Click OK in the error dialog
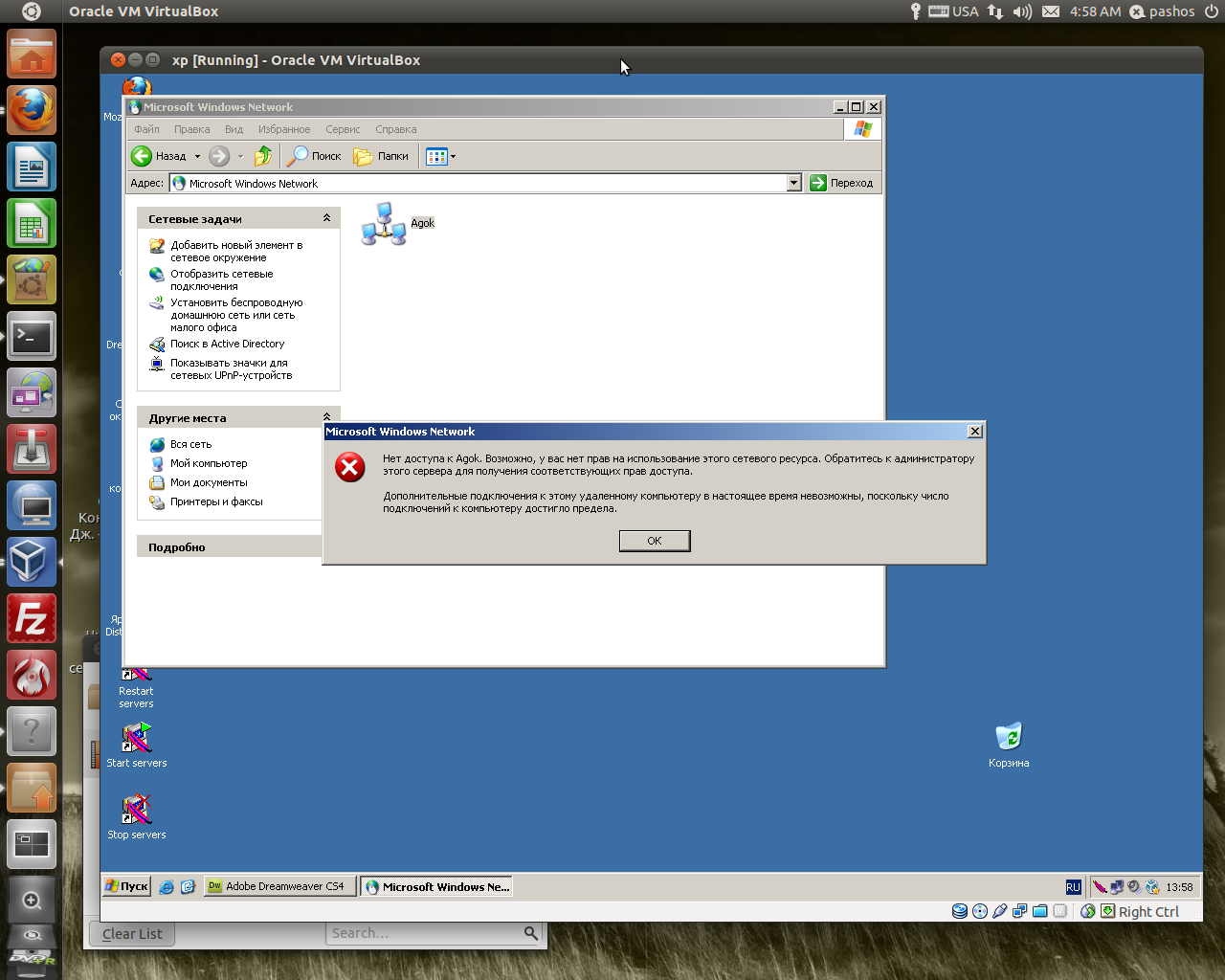 click(x=655, y=541)
